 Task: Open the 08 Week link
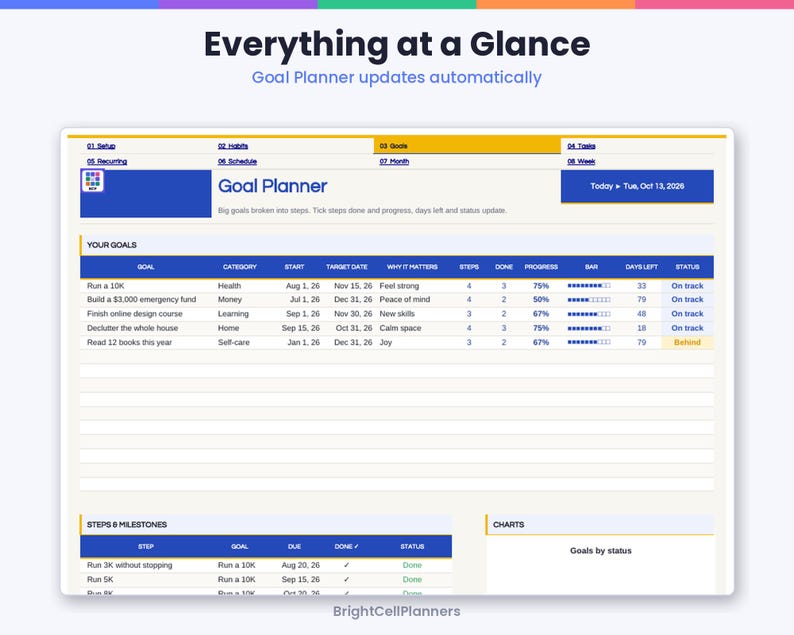coord(581,162)
